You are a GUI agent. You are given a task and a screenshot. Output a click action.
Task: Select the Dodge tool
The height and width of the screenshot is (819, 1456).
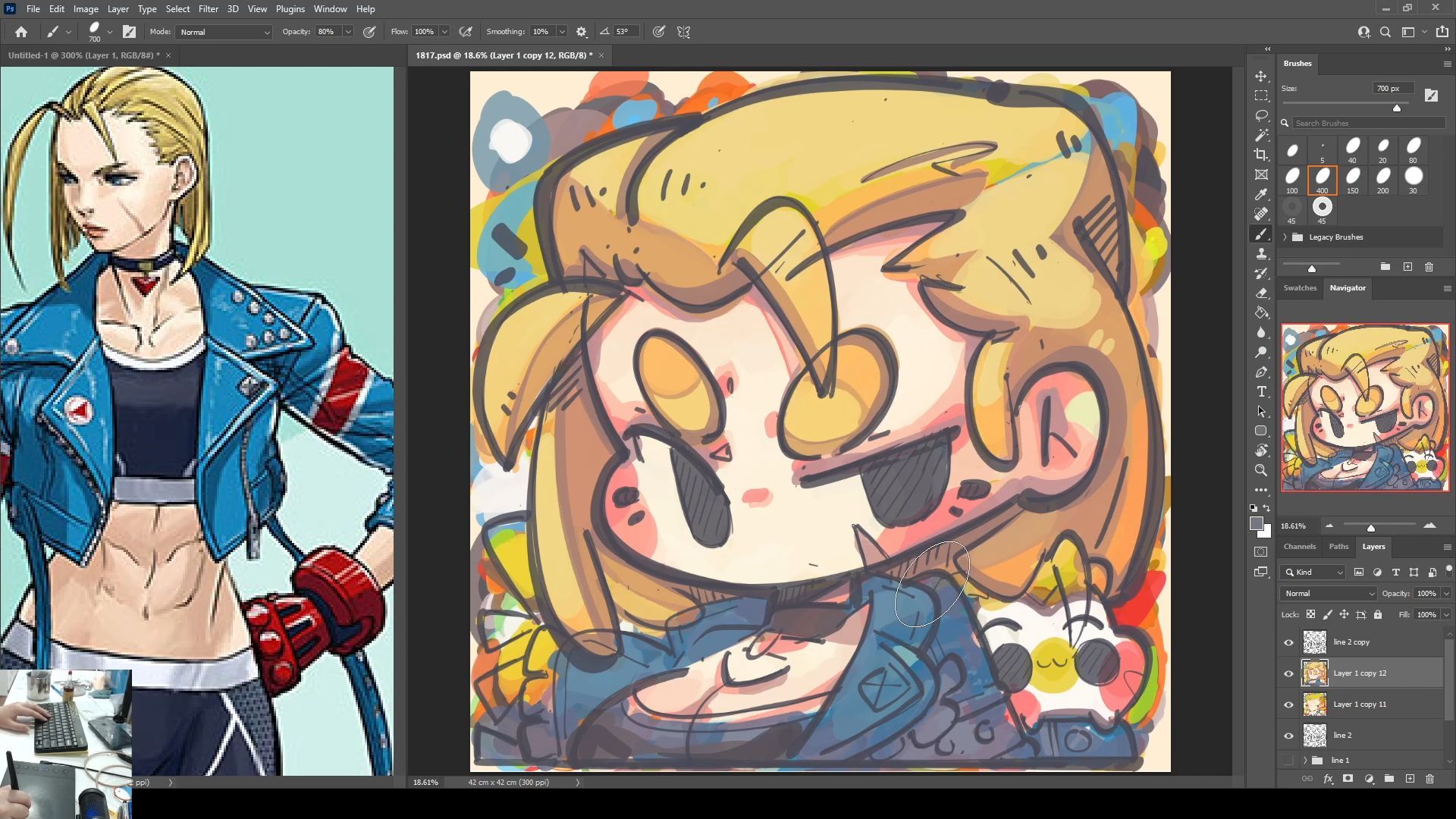point(1261,353)
